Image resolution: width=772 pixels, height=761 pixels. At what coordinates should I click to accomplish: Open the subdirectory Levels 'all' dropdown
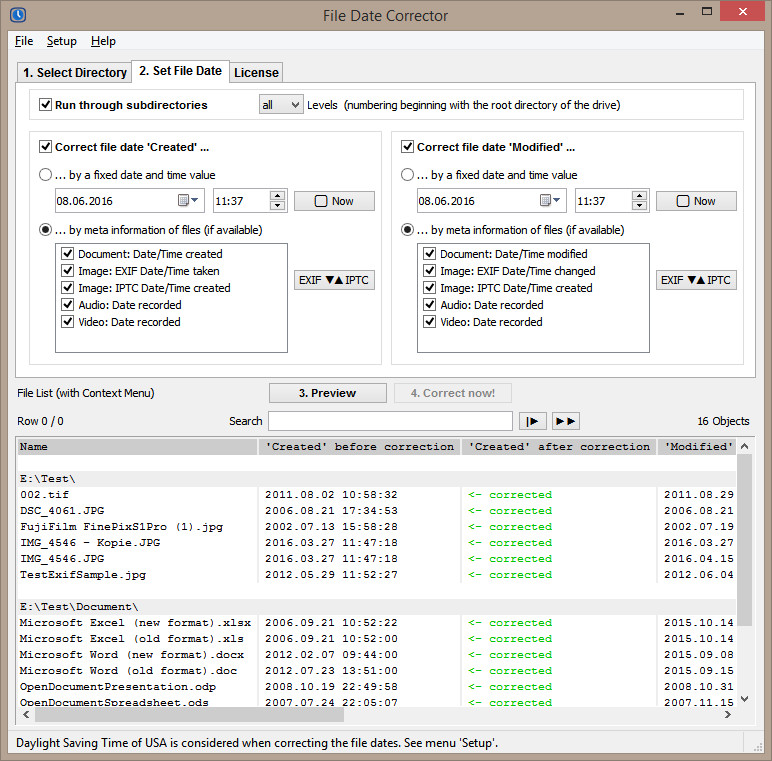[281, 105]
